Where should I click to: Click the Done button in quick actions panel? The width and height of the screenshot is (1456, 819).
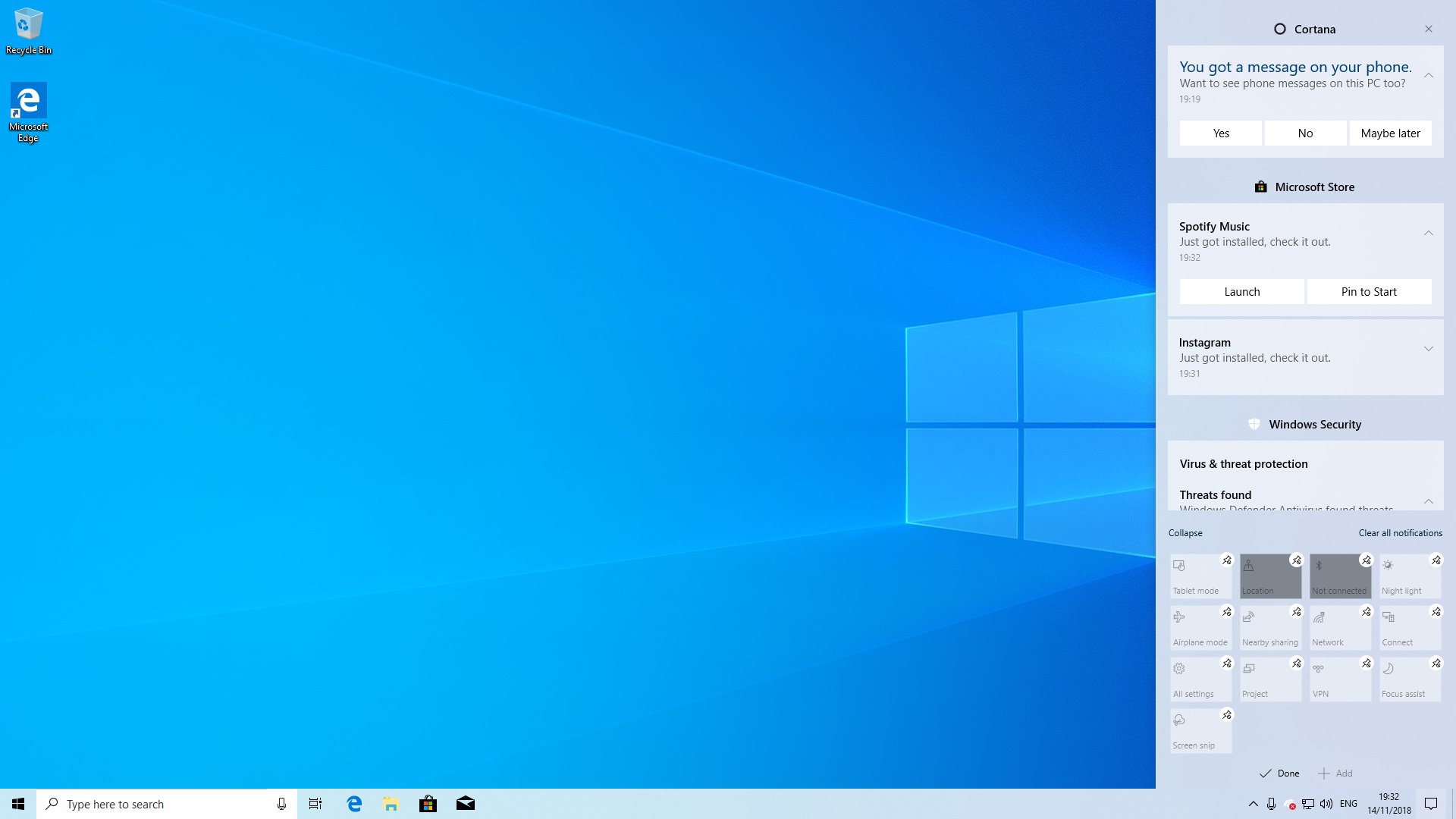1280,773
